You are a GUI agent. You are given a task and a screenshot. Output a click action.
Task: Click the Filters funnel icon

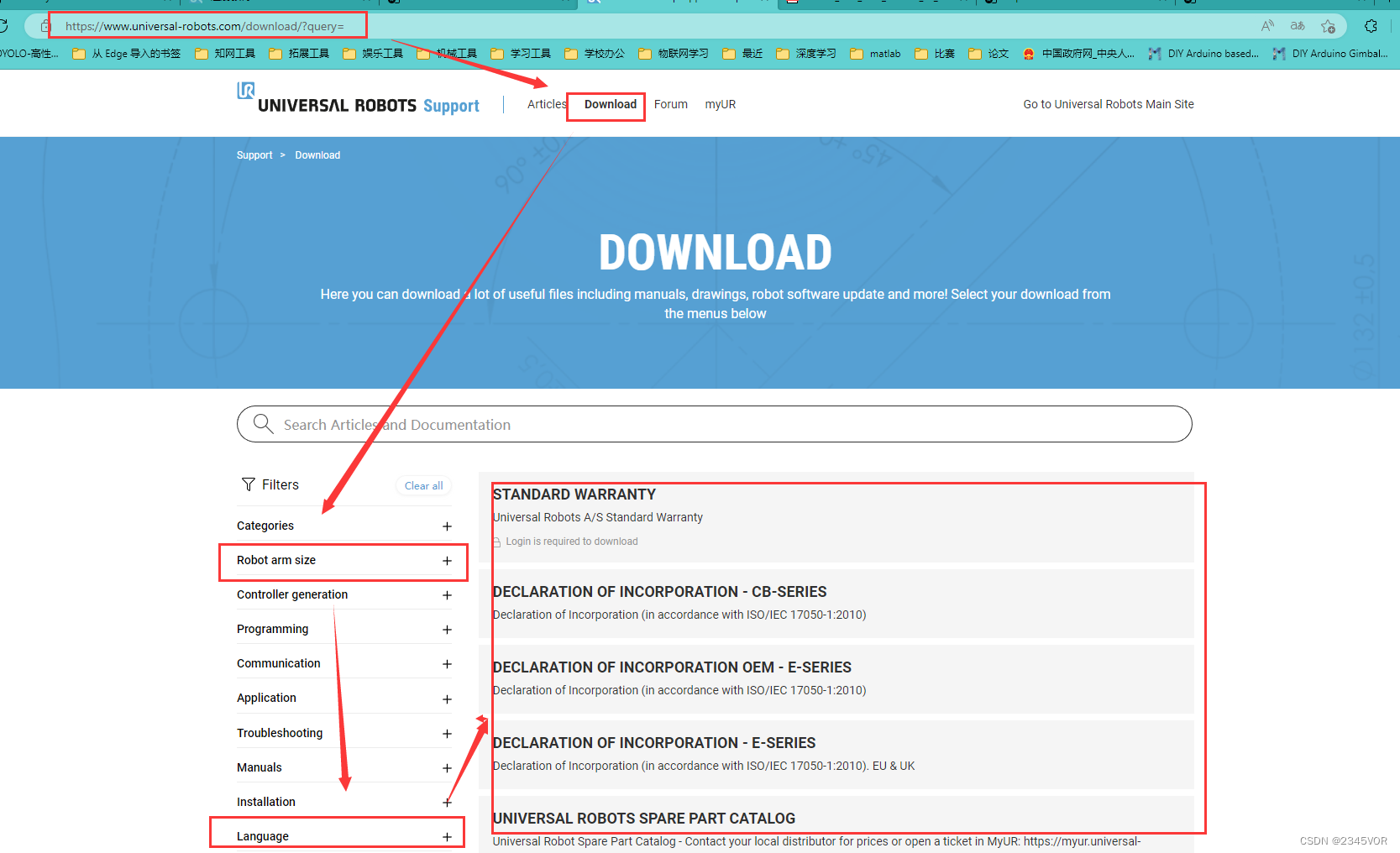point(249,484)
